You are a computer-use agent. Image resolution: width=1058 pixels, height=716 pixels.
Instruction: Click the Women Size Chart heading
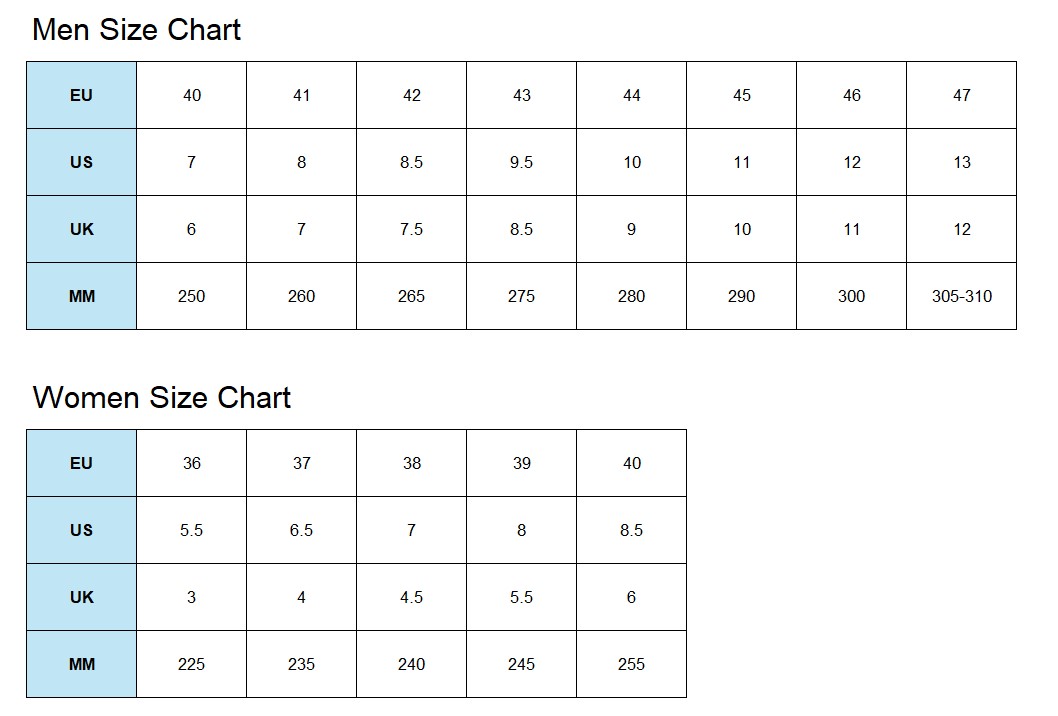(x=161, y=398)
